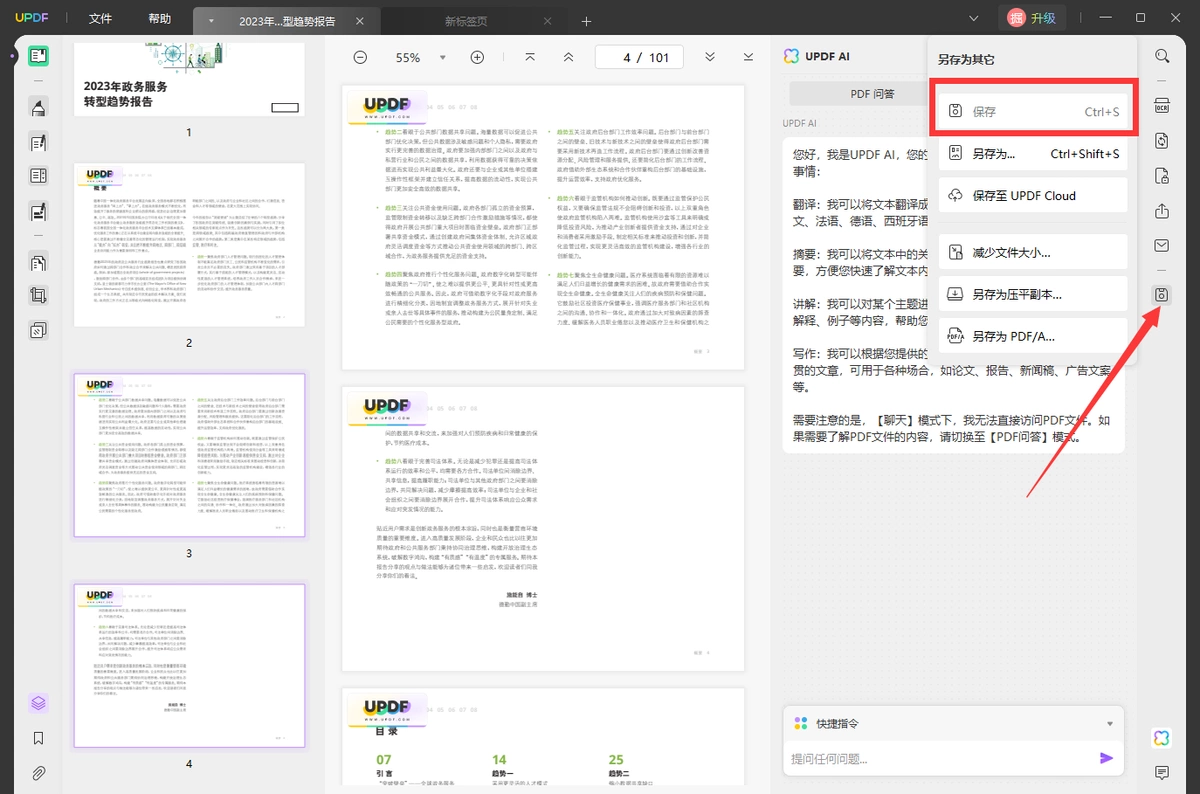Click the UPDF logo in title bar
This screenshot has width=1200, height=794.
point(31,19)
